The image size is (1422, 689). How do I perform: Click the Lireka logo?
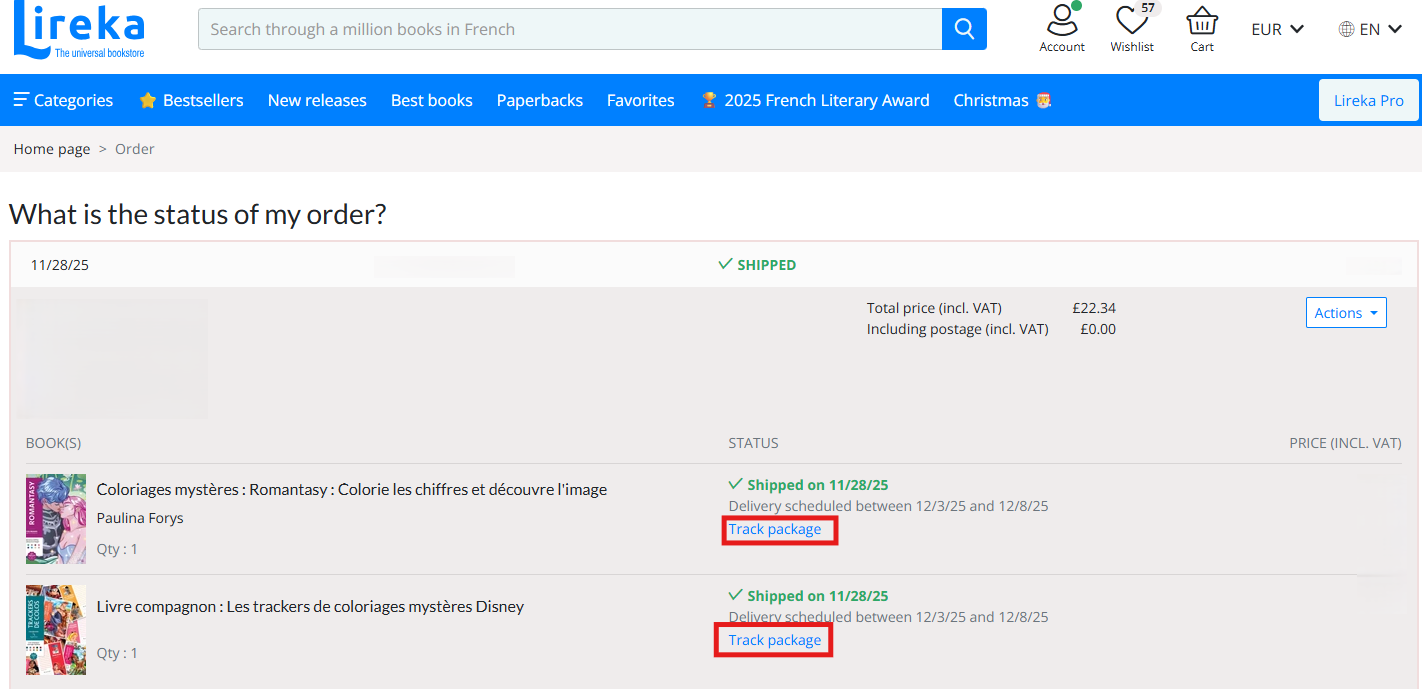[79, 30]
